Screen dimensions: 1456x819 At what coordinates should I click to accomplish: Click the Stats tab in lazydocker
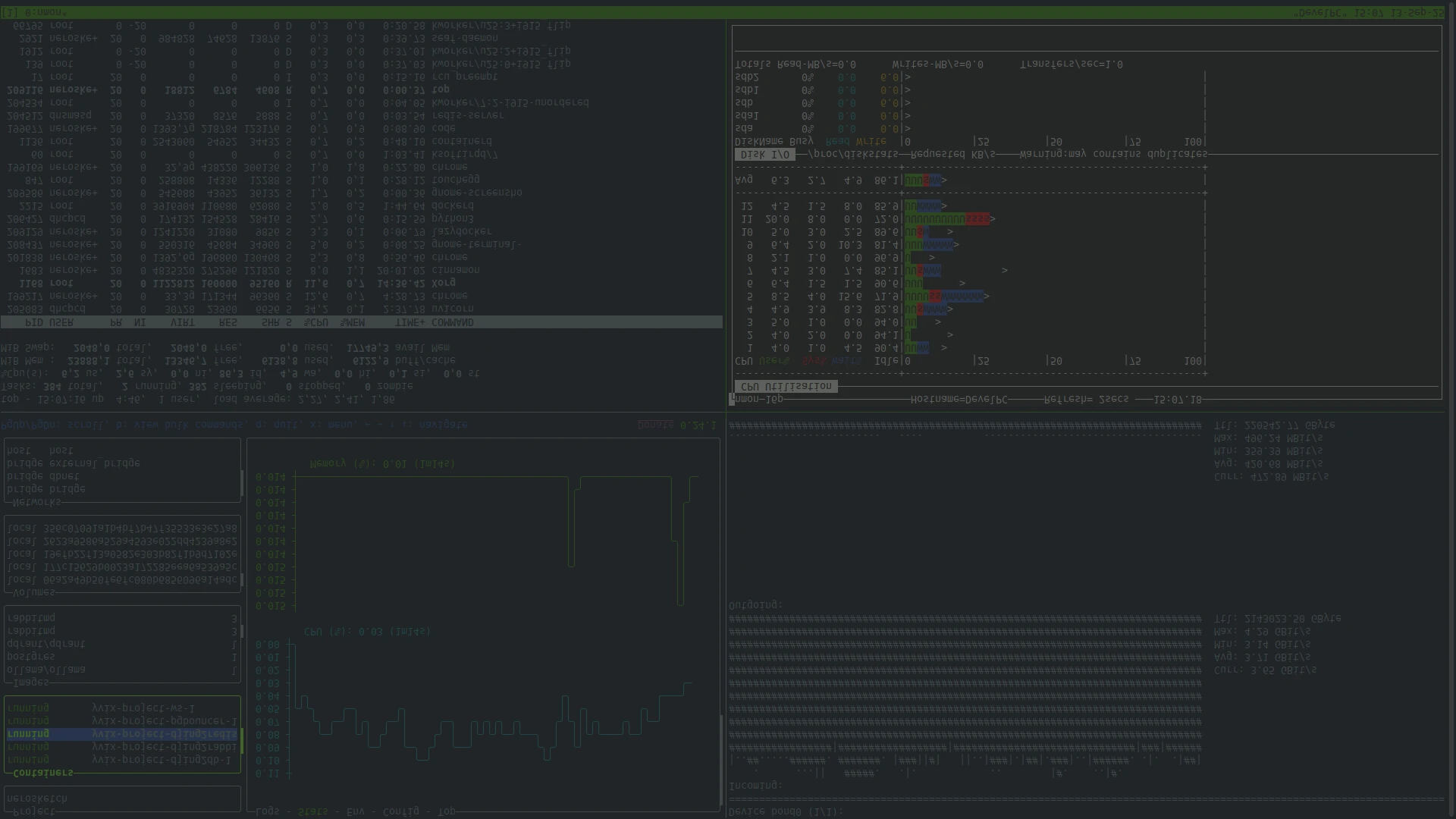(312, 811)
